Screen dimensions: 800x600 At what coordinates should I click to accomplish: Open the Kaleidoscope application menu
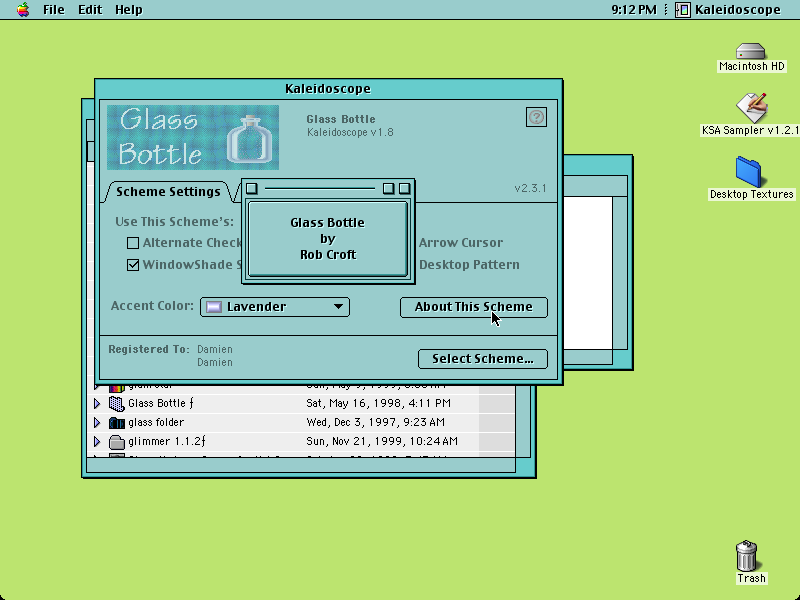pos(728,10)
